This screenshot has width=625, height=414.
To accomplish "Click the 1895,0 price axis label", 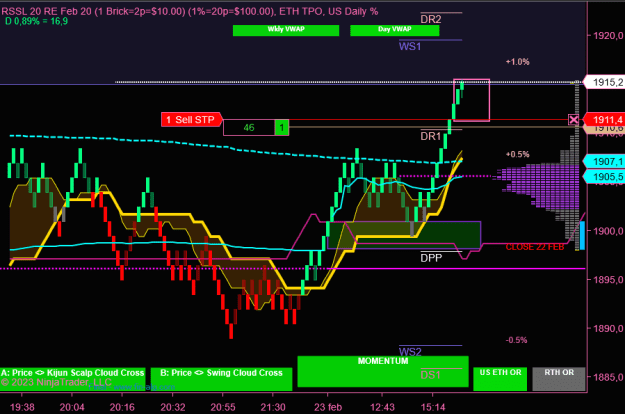I will [x=608, y=280].
